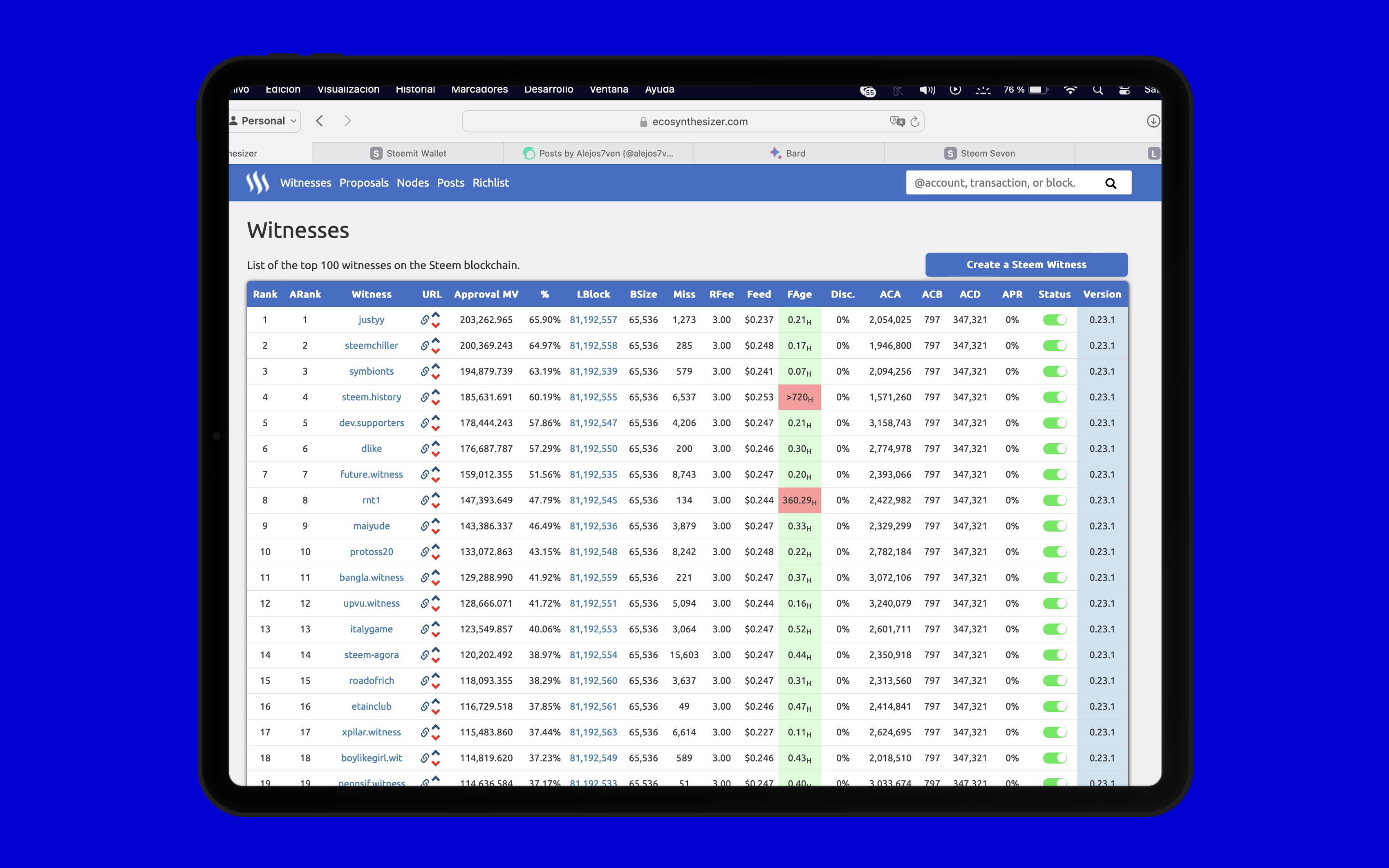This screenshot has width=1389, height=868.
Task: Switch to the Steemit Wallet tab
Action: [408, 153]
